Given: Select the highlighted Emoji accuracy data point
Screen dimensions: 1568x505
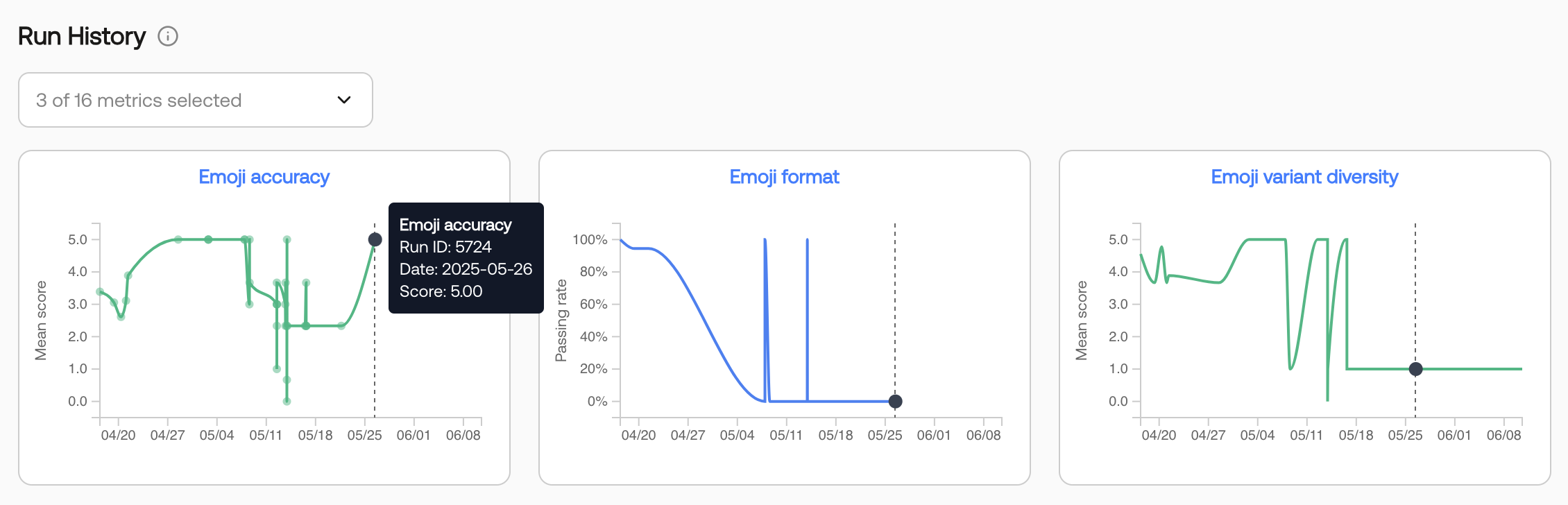Looking at the screenshot, I should (x=375, y=239).
